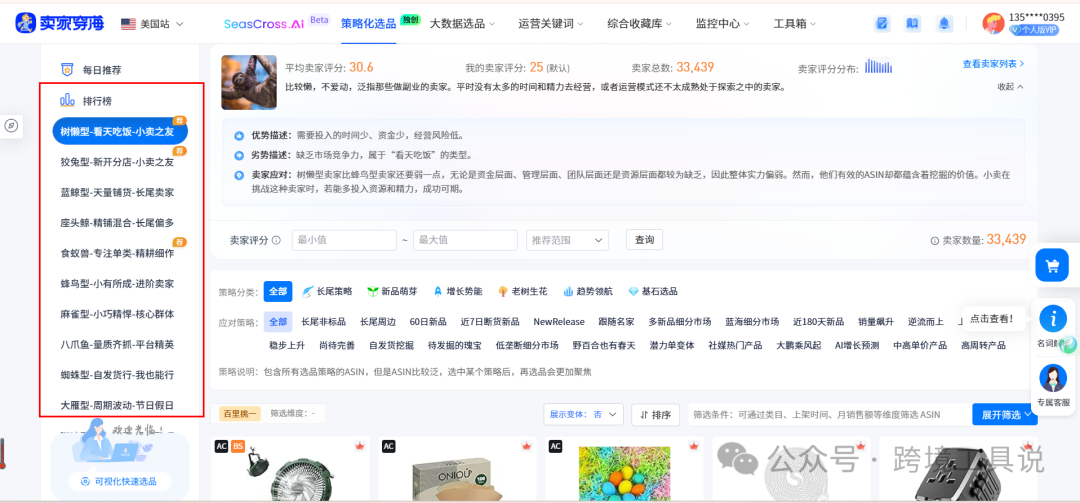Click the BS badge on fan product
The width and height of the screenshot is (1080, 503).
(x=238, y=446)
